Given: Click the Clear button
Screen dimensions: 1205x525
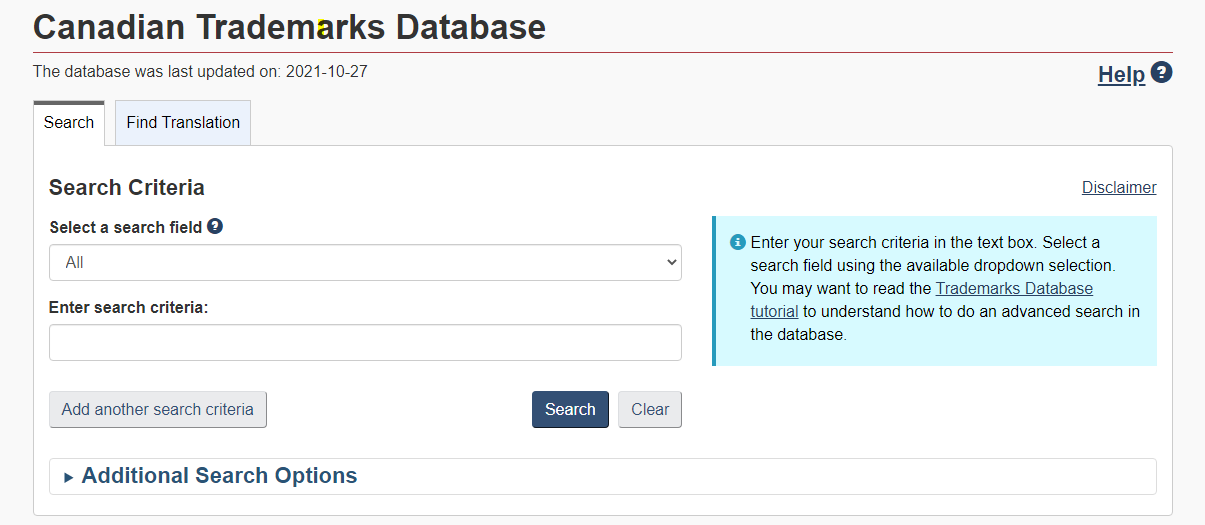Looking at the screenshot, I should point(650,409).
